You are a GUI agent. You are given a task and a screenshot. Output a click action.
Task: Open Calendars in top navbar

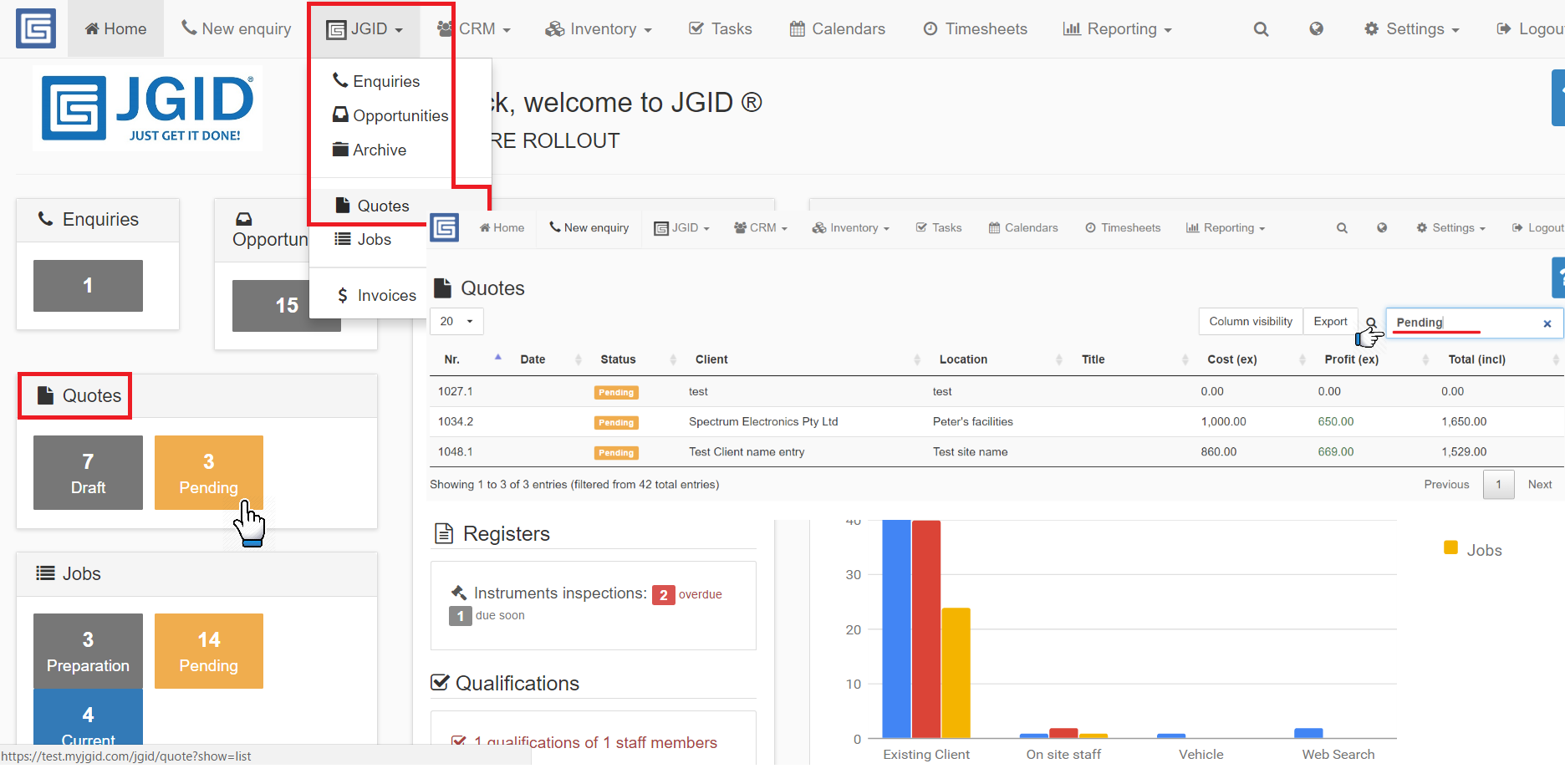[837, 29]
